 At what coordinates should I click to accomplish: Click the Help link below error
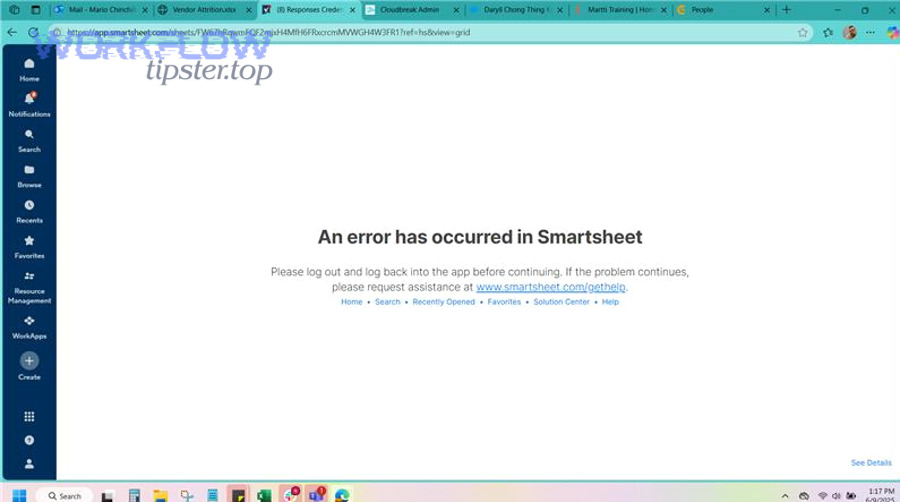(610, 302)
